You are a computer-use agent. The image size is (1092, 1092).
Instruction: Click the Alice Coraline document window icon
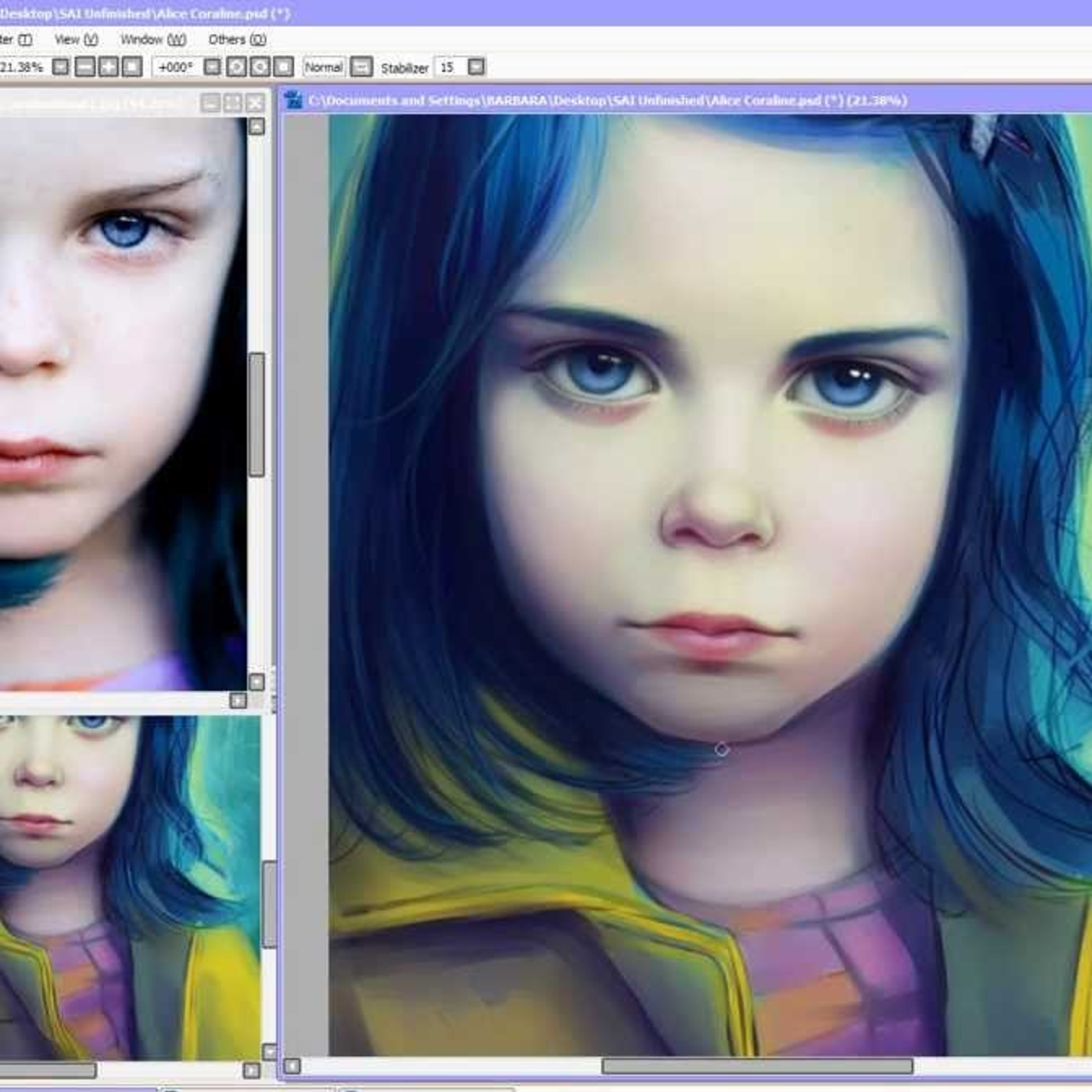[x=294, y=100]
